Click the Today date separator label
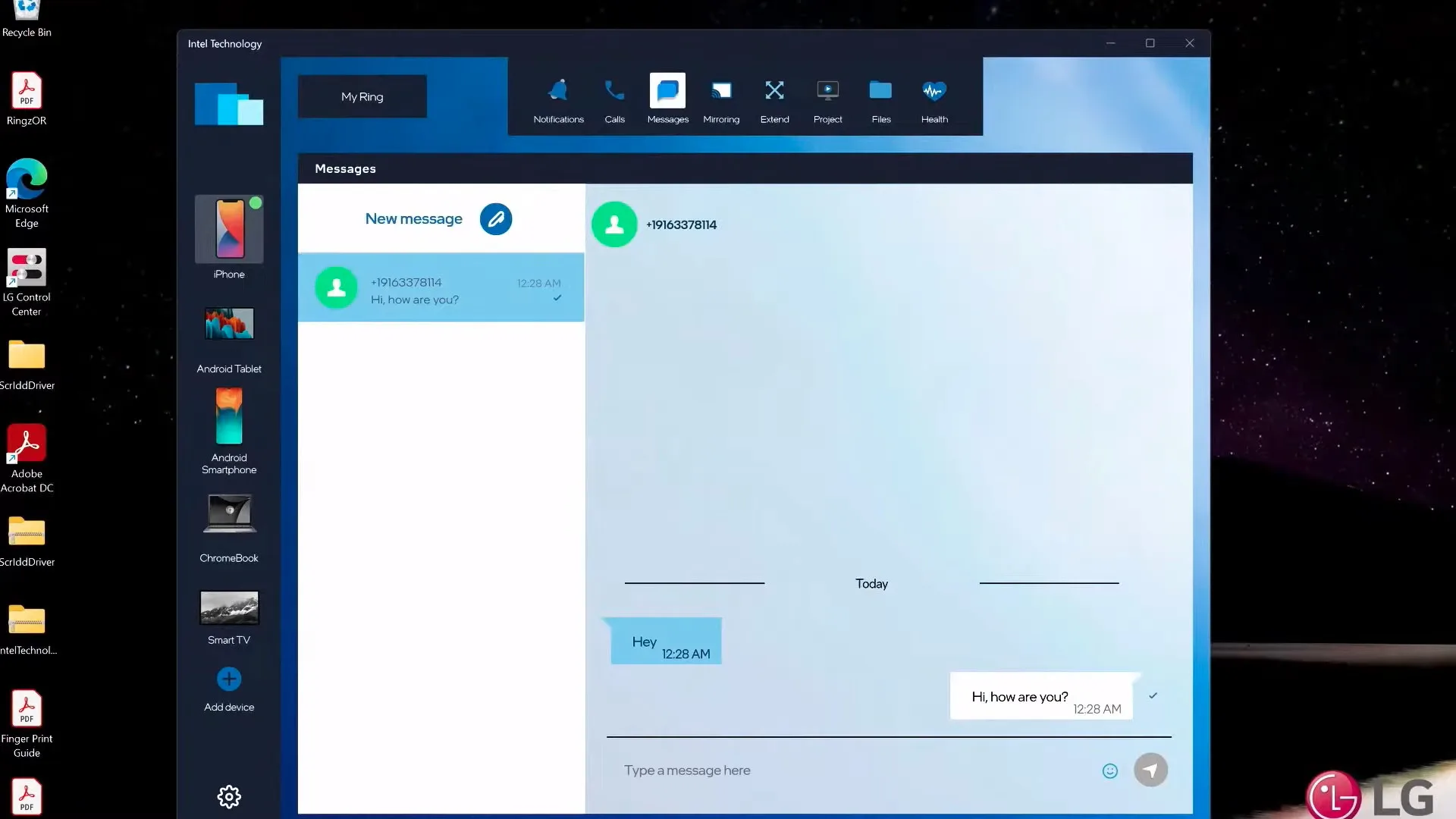 pyautogui.click(x=871, y=584)
